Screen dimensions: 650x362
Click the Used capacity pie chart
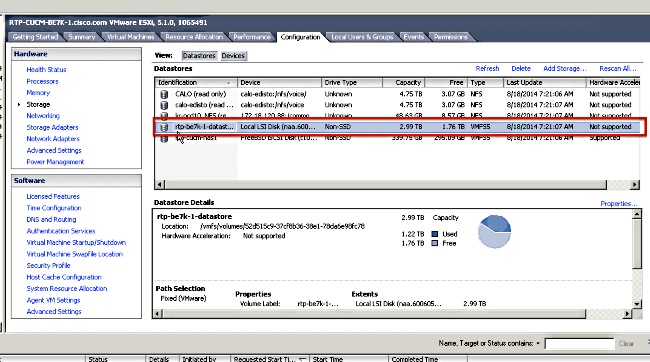pyautogui.click(x=494, y=231)
